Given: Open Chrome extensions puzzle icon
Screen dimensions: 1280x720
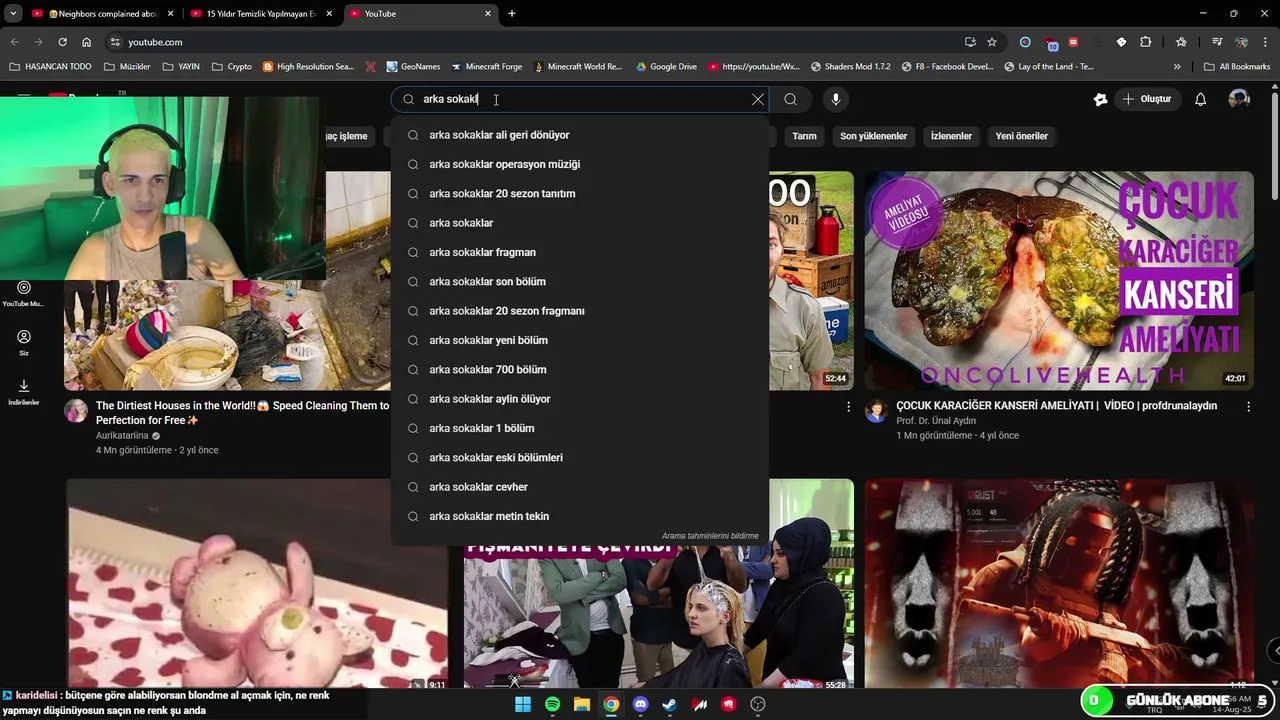Looking at the screenshot, I should [x=1146, y=42].
